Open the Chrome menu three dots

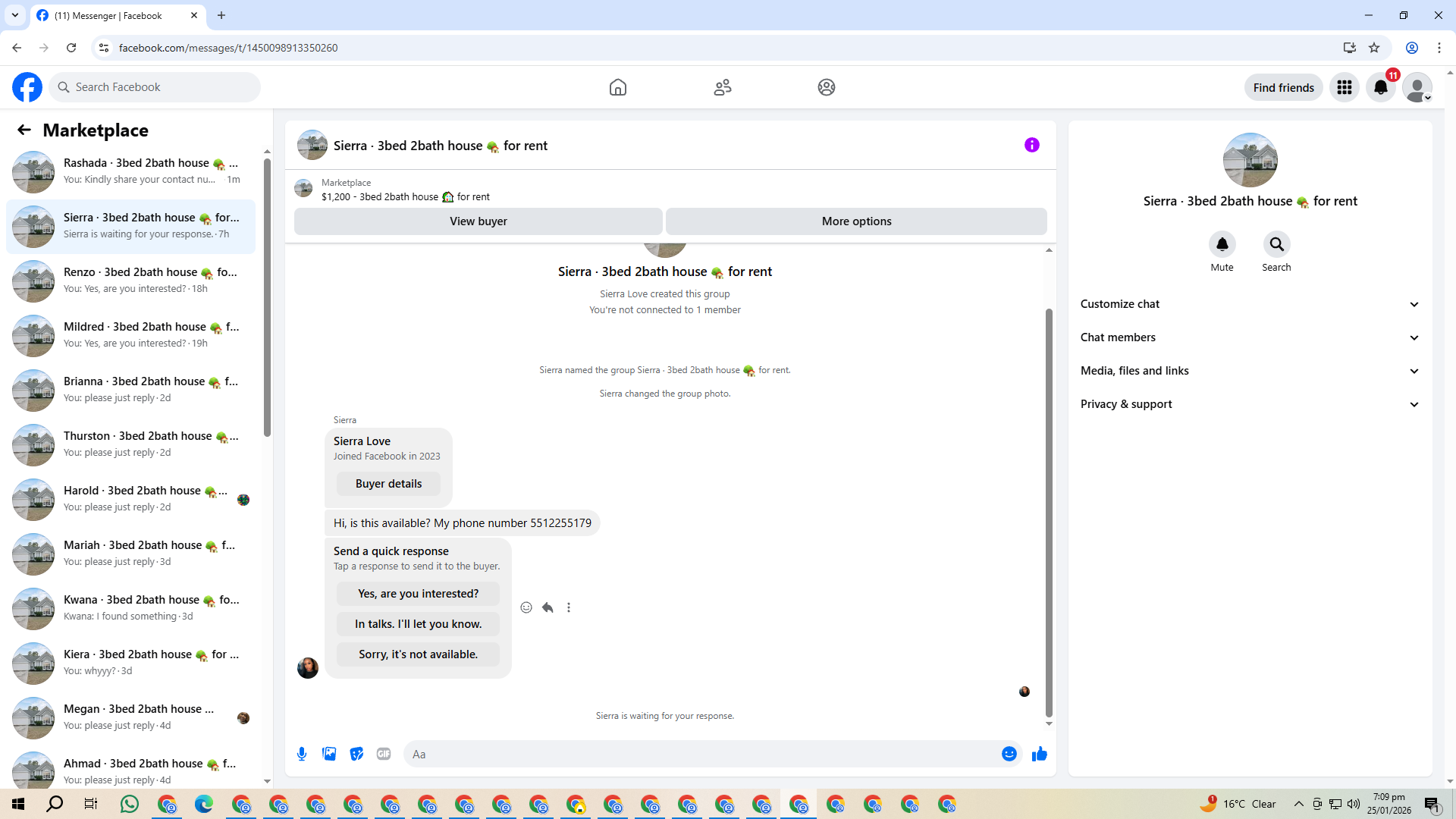[1439, 48]
